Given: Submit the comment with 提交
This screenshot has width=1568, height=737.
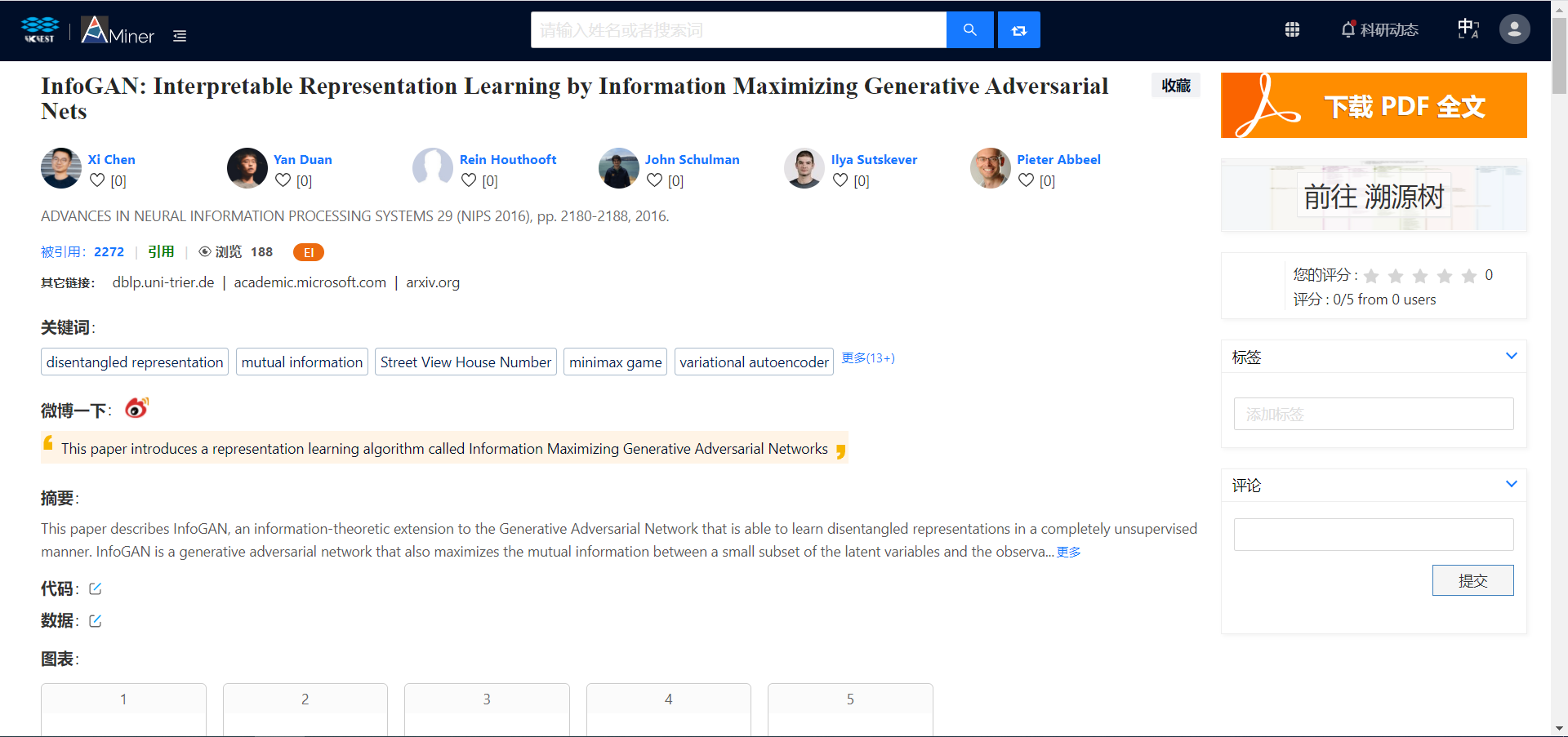Looking at the screenshot, I should click(x=1472, y=580).
